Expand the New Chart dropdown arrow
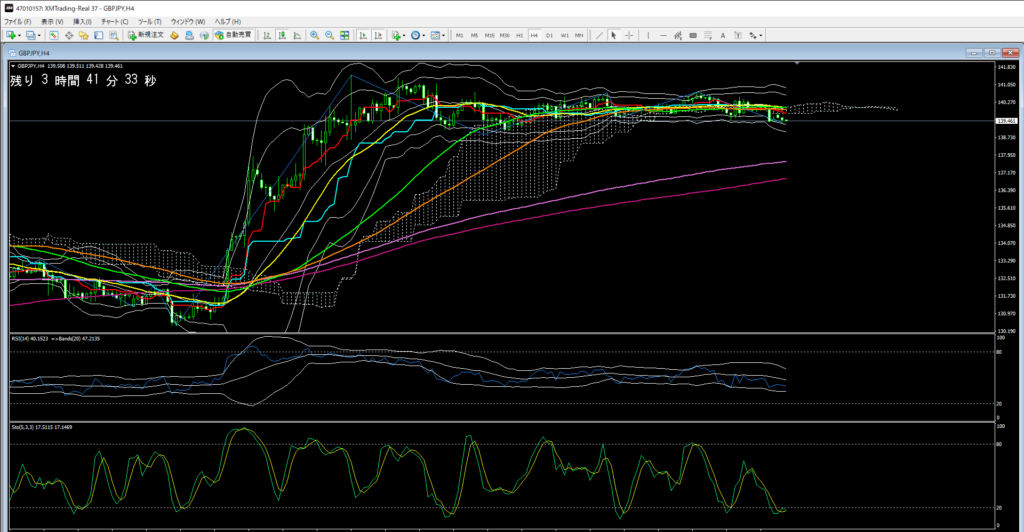The width and height of the screenshot is (1024, 532). 20,35
